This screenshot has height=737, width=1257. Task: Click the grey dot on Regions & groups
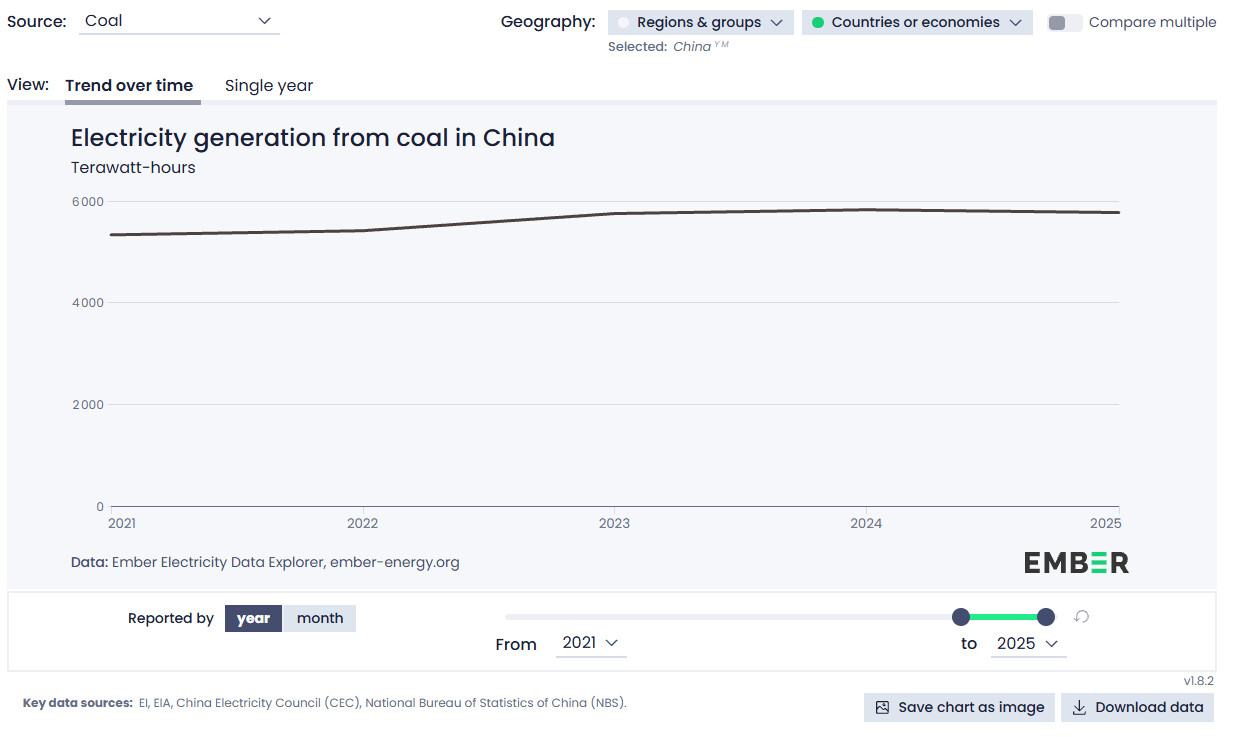tap(624, 23)
